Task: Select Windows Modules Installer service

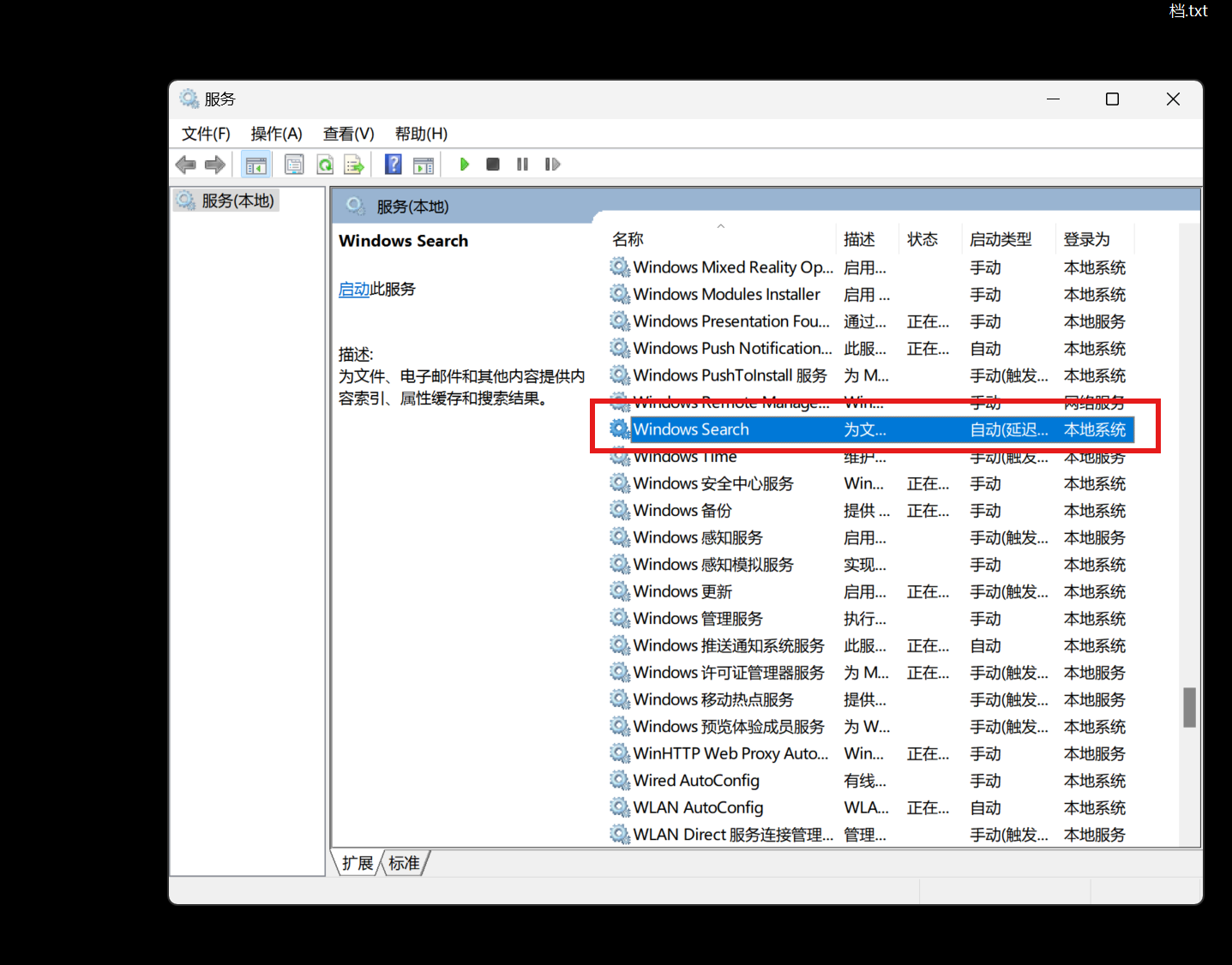Action: (870, 295)
